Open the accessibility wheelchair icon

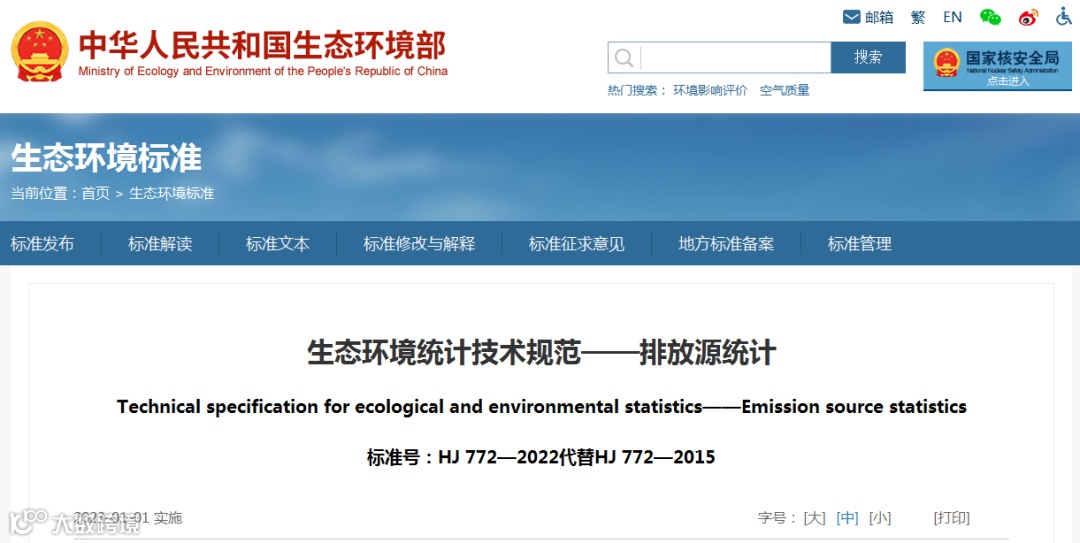pos(1064,17)
